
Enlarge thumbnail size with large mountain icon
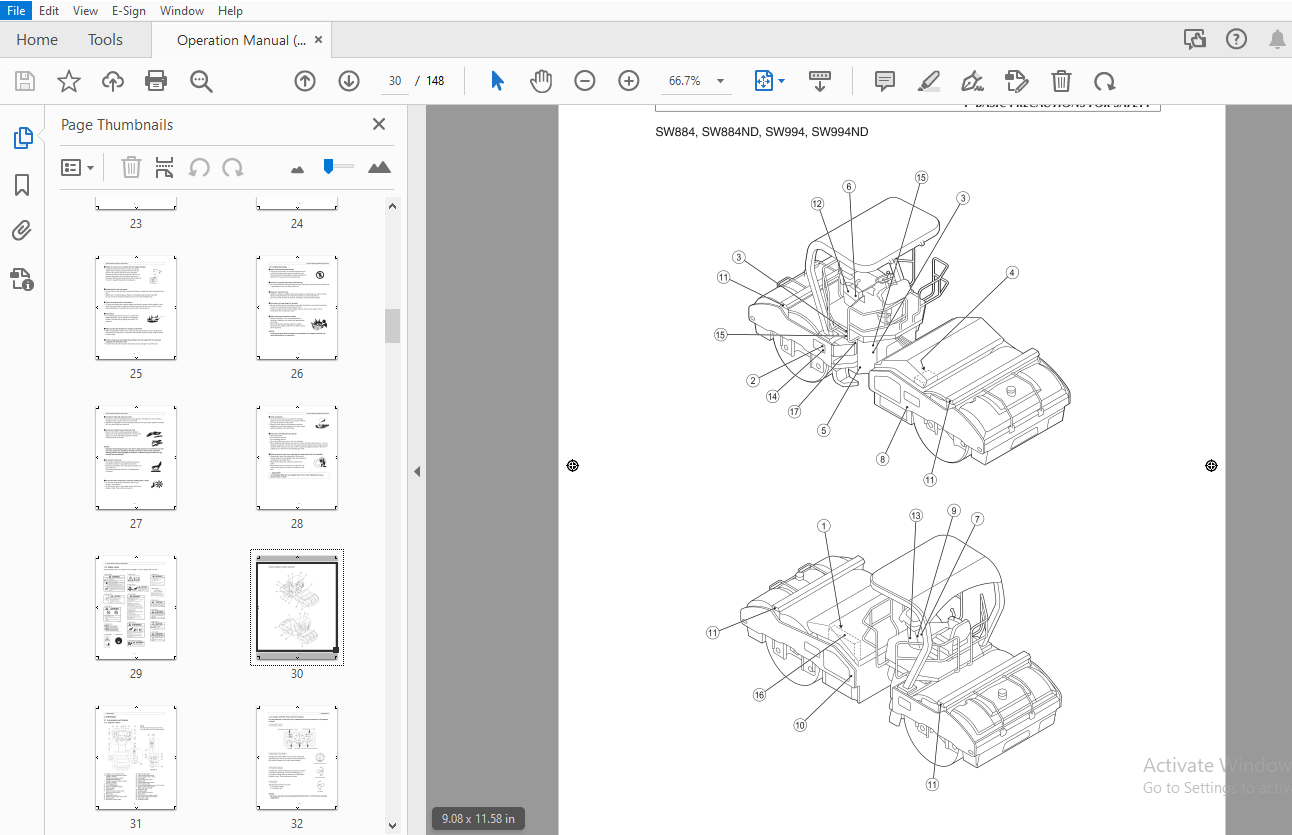coord(379,167)
